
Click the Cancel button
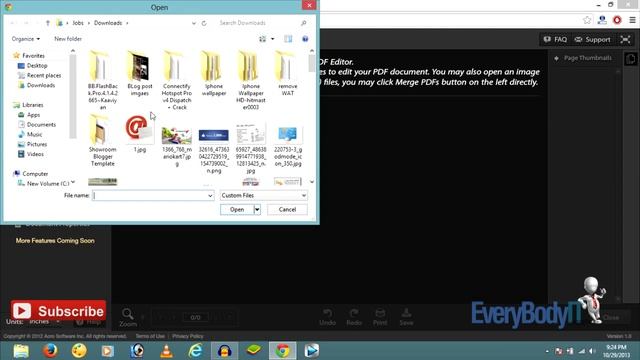pyautogui.click(x=287, y=209)
